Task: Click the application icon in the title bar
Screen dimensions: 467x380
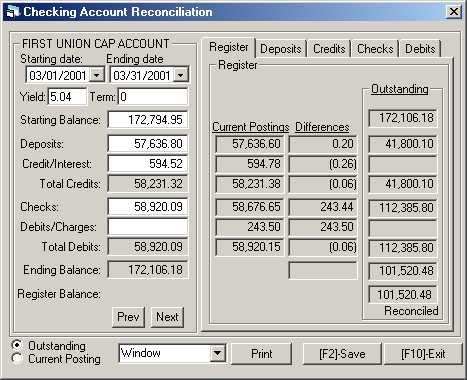Action: tap(12, 11)
